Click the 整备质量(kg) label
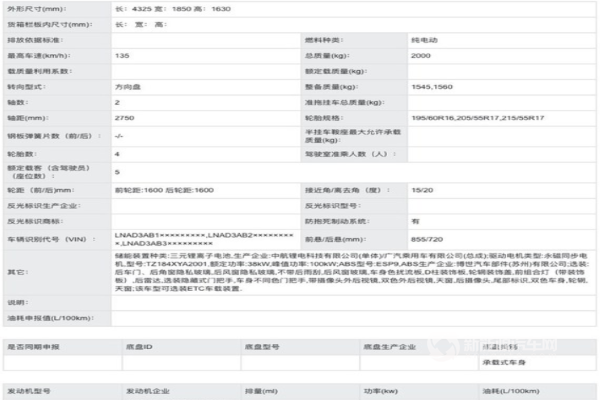Viewport: 600px width, 400px height. click(x=331, y=87)
